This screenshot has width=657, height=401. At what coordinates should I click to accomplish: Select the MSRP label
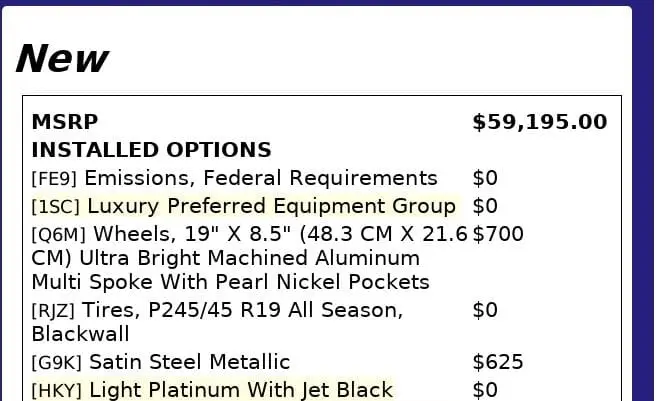coord(65,123)
